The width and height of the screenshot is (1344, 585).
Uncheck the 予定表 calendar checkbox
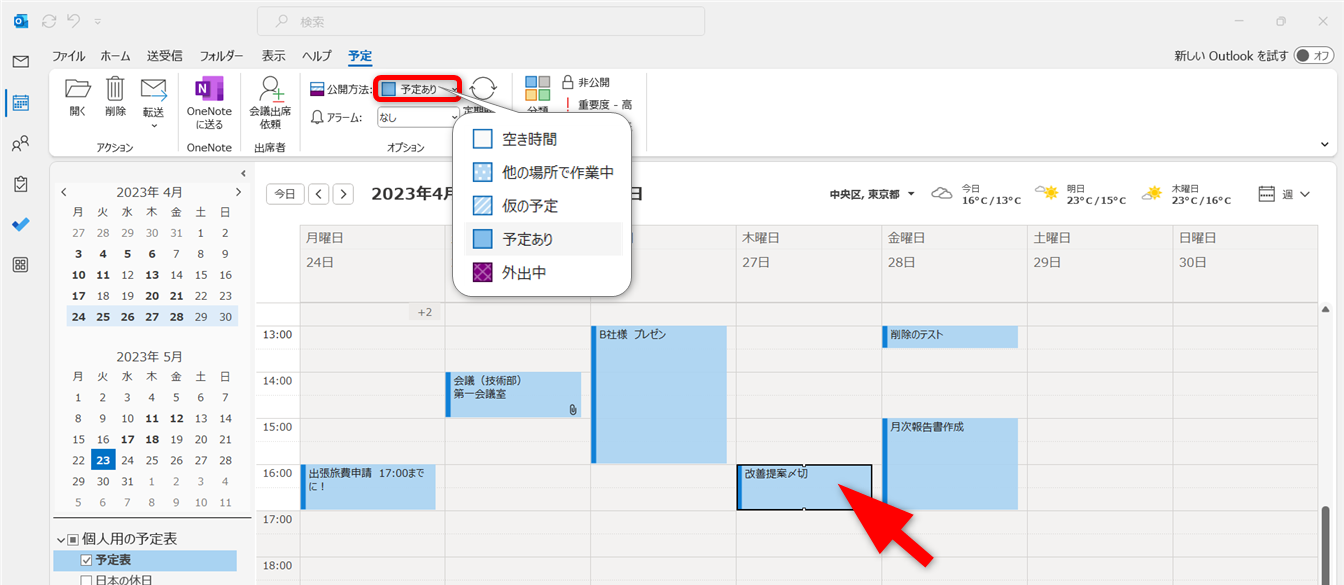(85, 561)
